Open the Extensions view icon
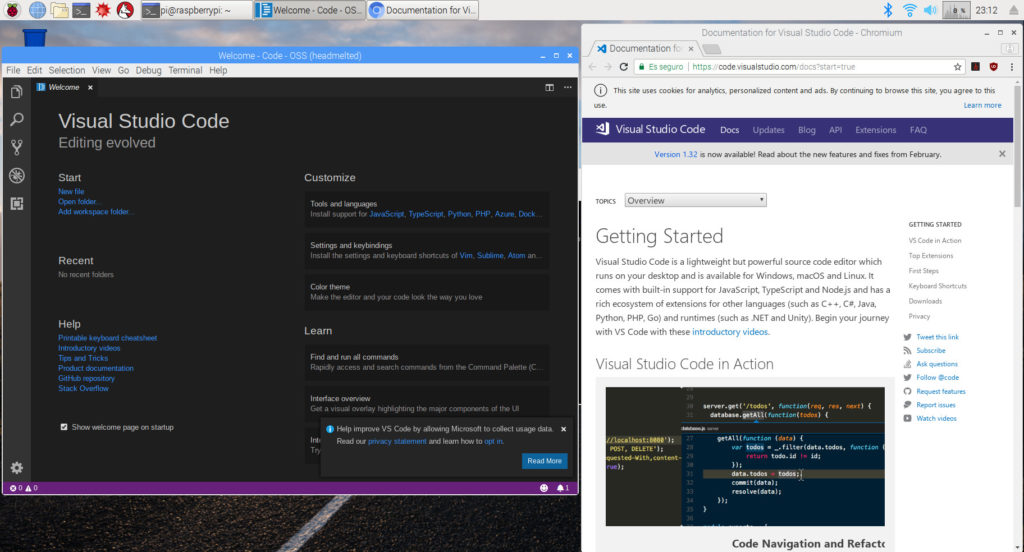Viewport: 1024px width, 552px height. [x=16, y=203]
